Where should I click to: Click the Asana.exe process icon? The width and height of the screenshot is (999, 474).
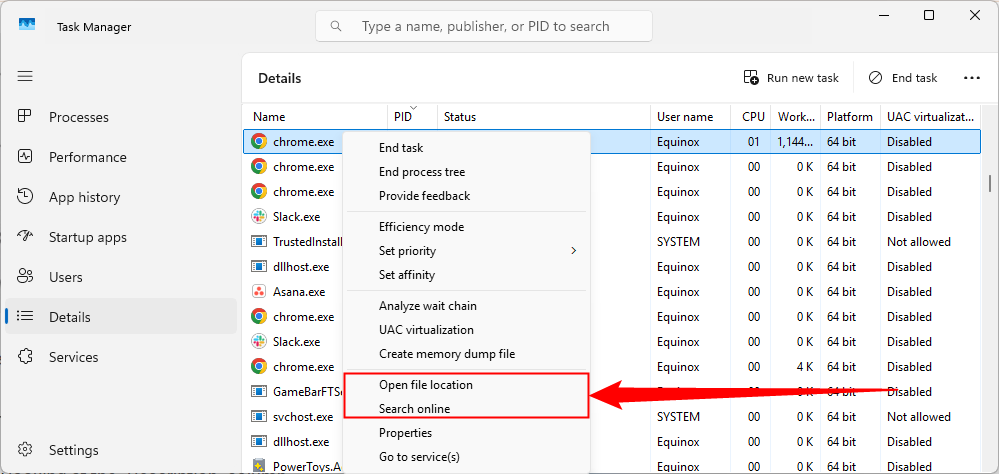259,292
